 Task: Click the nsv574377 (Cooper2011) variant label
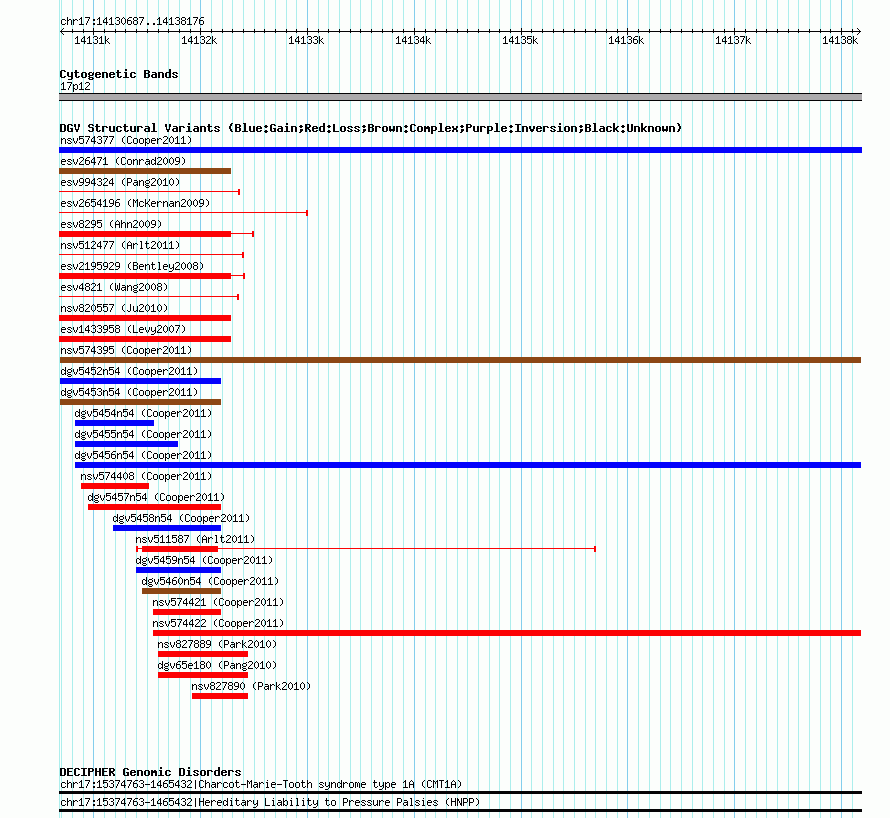pos(126,140)
